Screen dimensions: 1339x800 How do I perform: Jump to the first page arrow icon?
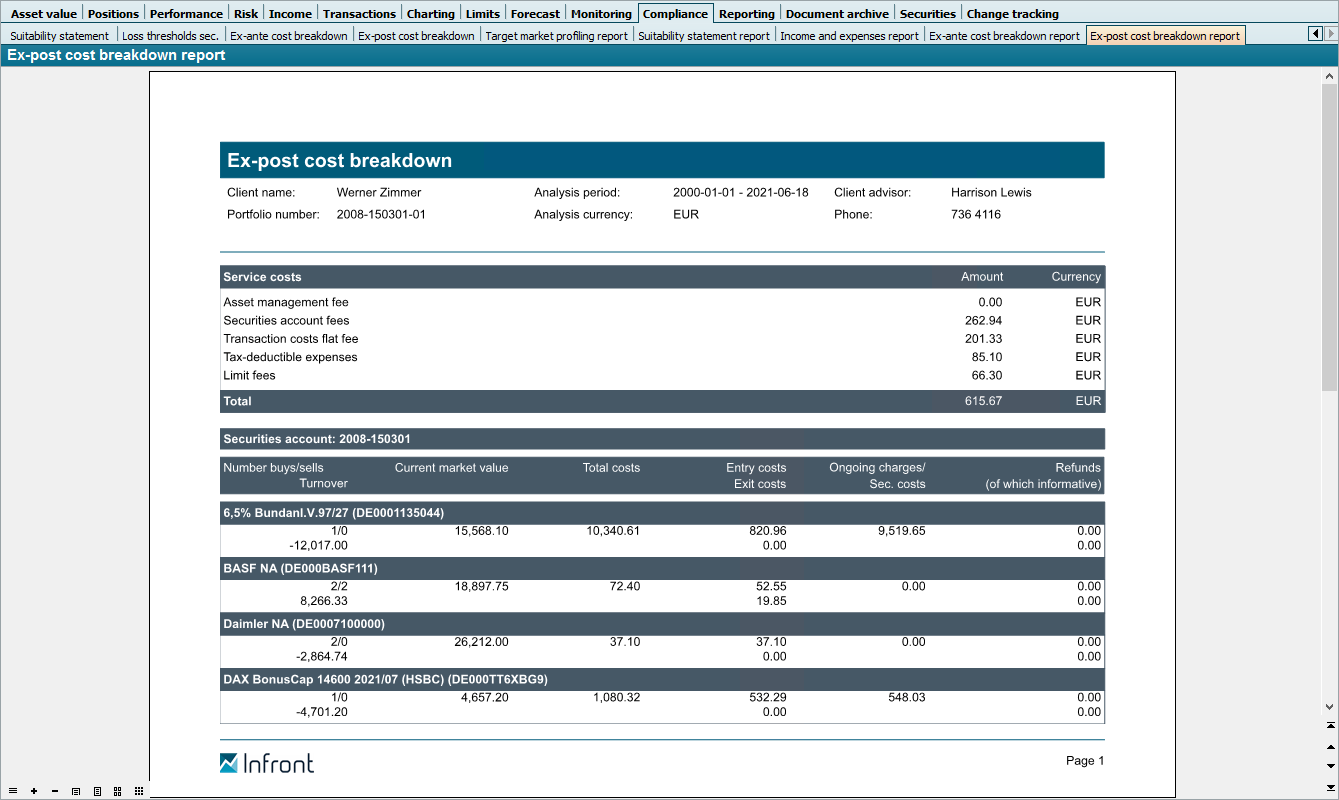[1330, 725]
